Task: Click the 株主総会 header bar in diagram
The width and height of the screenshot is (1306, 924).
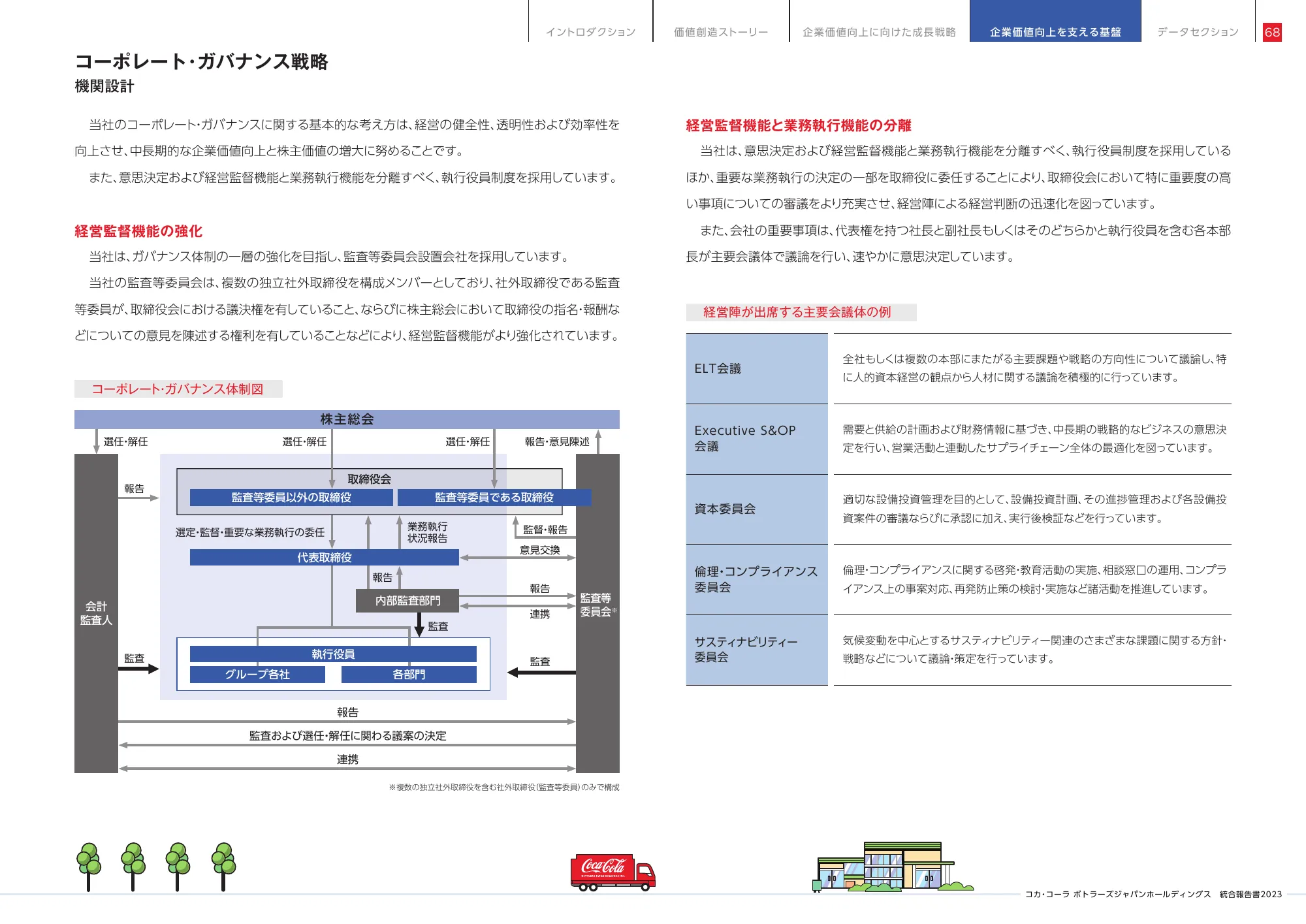Action: pyautogui.click(x=347, y=419)
